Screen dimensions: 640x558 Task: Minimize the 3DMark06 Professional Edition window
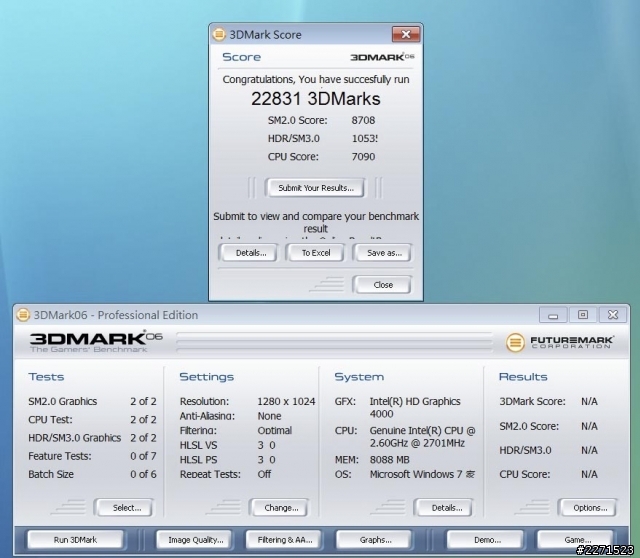point(553,315)
